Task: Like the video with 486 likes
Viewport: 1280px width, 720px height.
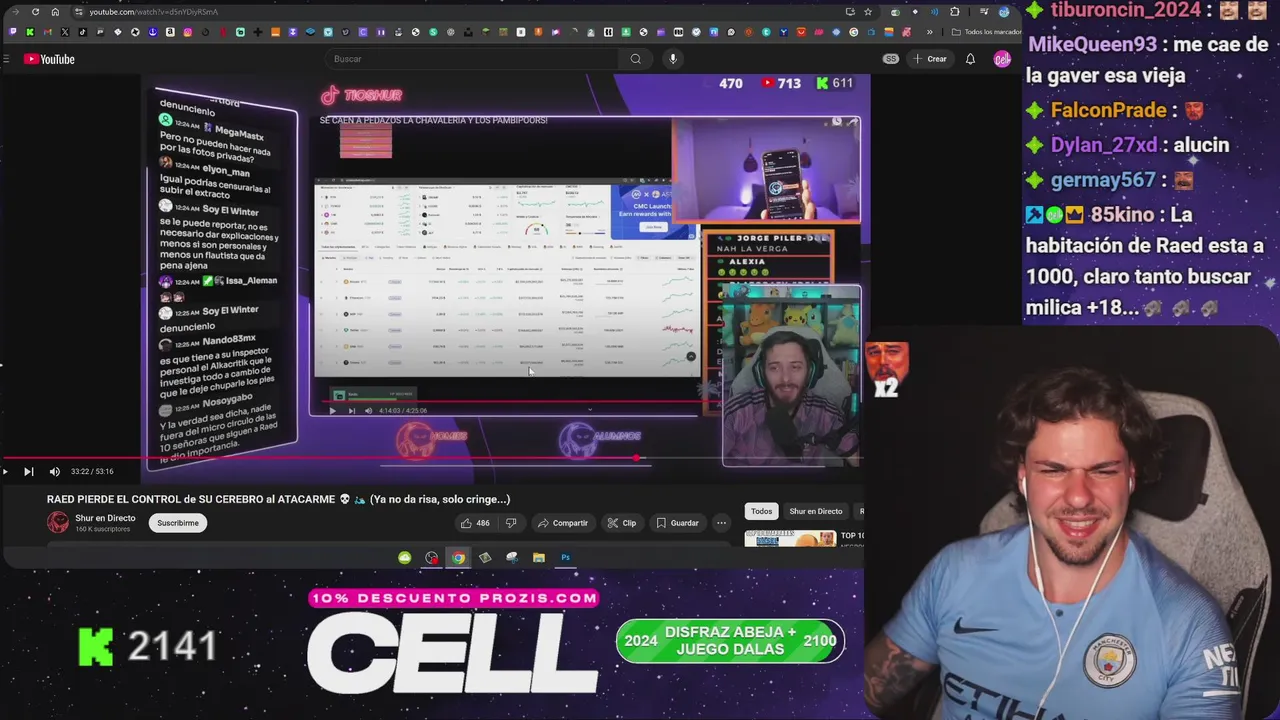Action: click(x=475, y=523)
